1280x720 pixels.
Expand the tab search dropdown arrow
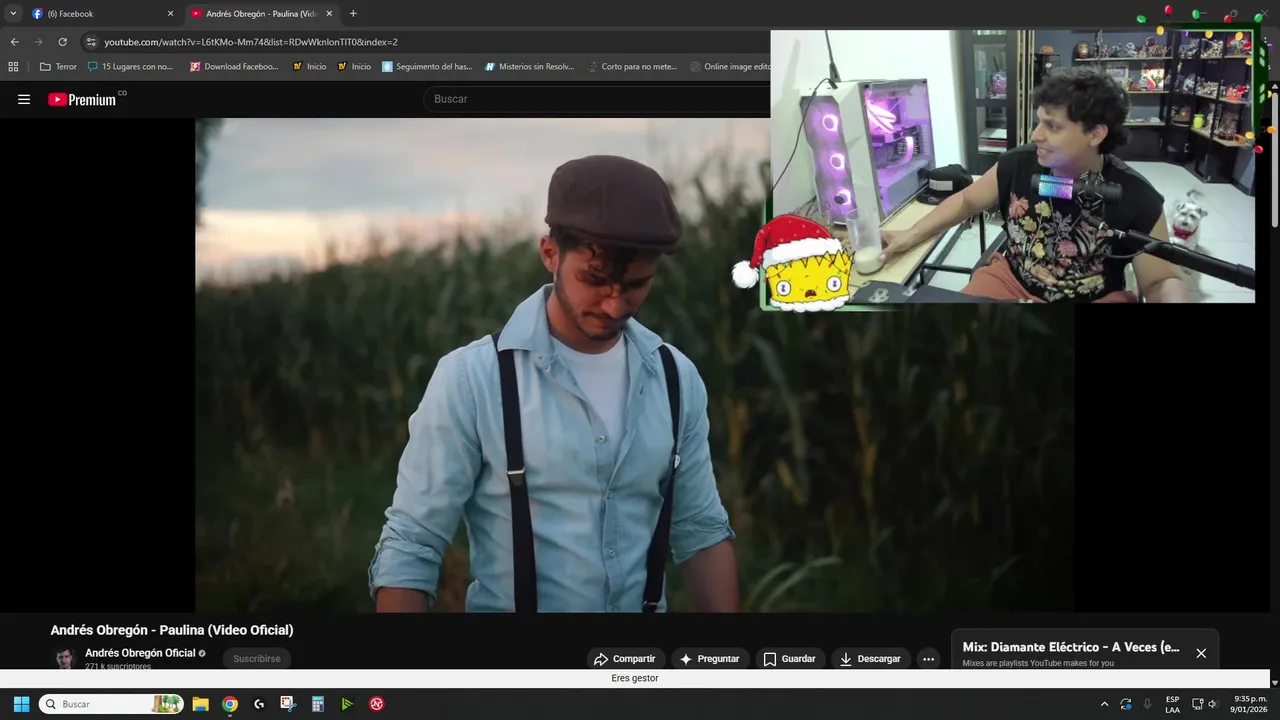13,14
